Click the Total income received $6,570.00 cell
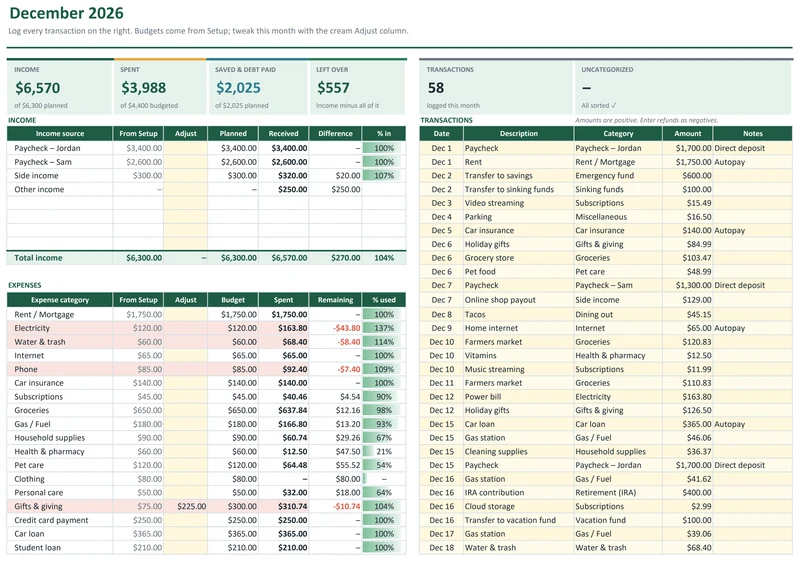 [x=283, y=258]
